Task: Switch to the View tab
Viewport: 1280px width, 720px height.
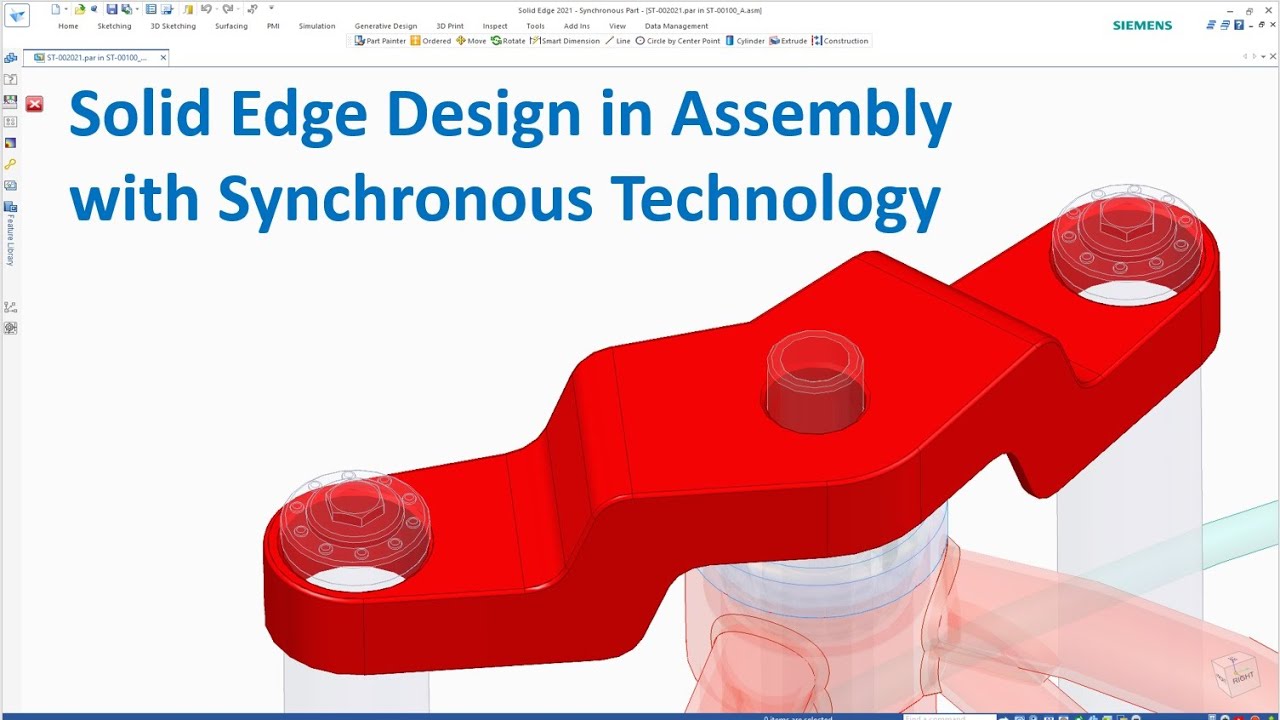Action: [617, 26]
